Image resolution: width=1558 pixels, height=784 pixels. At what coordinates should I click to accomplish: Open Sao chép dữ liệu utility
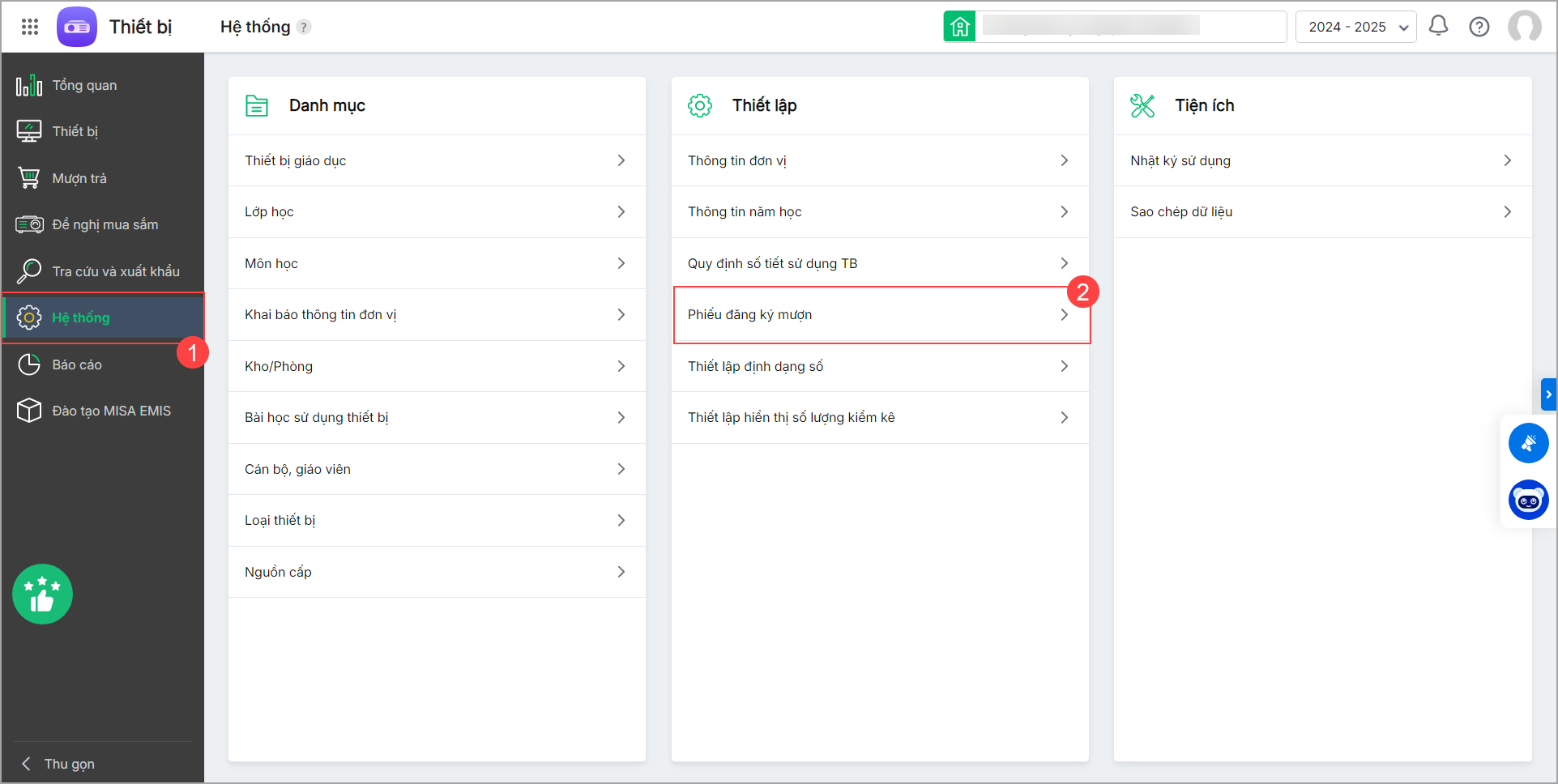[1321, 211]
